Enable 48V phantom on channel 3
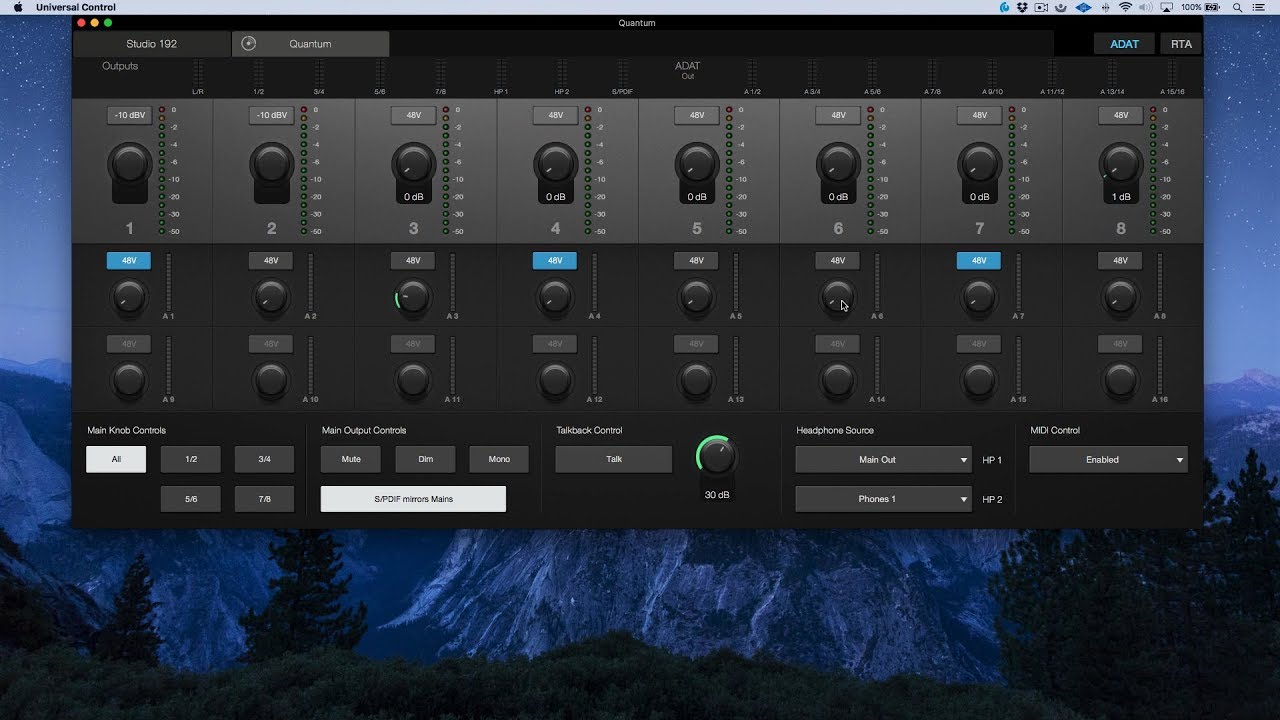The height and width of the screenshot is (720, 1280). [413, 115]
